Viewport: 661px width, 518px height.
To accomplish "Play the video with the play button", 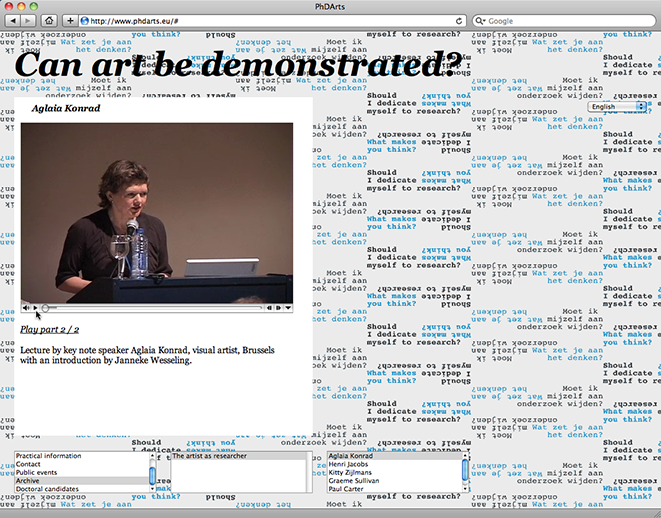I will (x=36, y=308).
